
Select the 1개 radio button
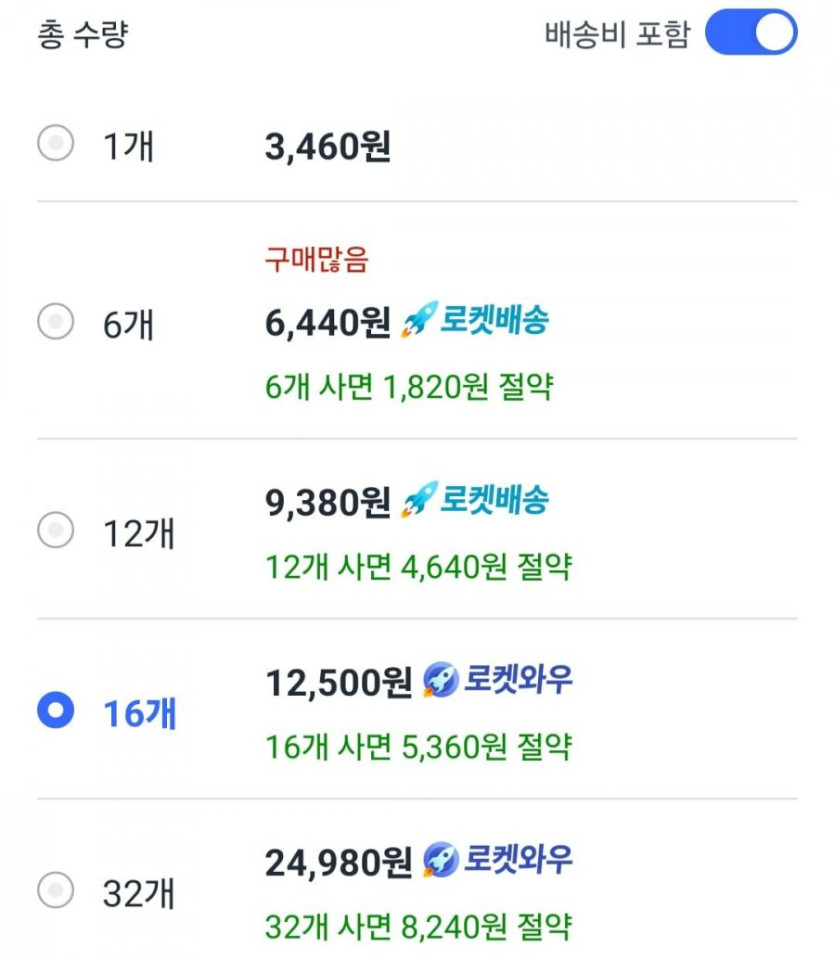[x=55, y=145]
